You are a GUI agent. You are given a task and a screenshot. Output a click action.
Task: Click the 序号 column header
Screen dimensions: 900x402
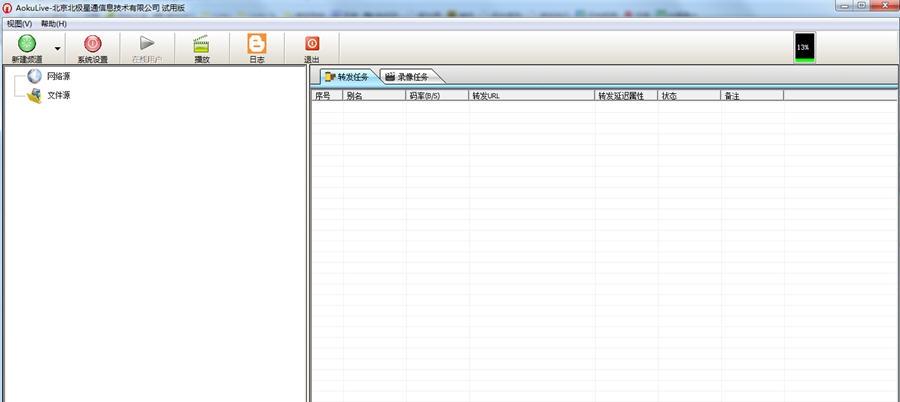tap(327, 96)
